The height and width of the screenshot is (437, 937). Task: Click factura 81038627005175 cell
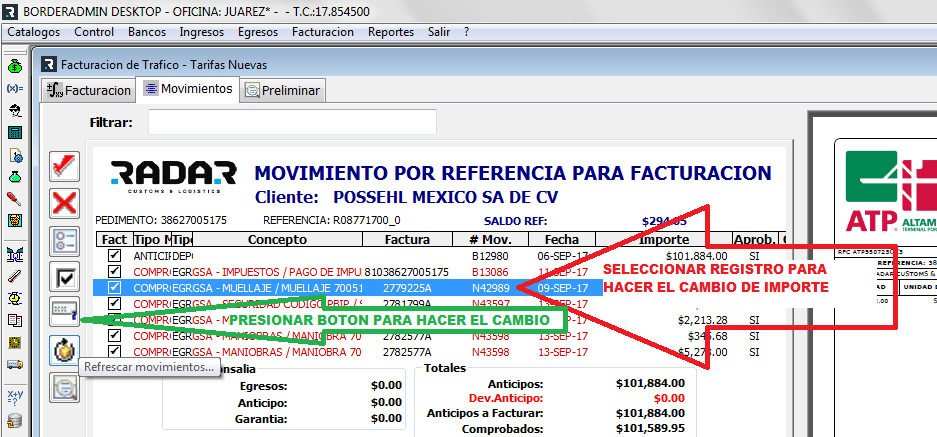coord(406,271)
